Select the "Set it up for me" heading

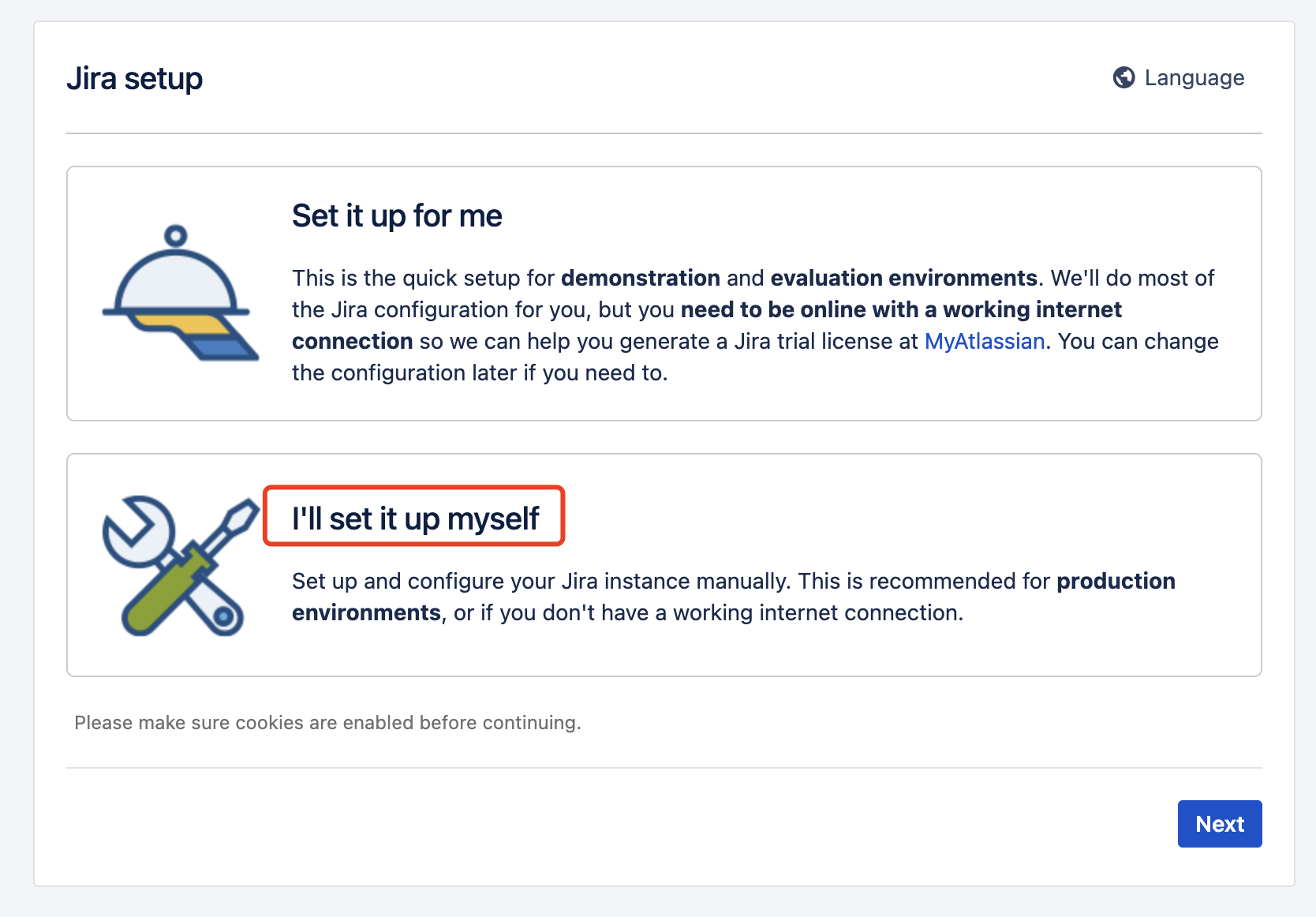397,216
